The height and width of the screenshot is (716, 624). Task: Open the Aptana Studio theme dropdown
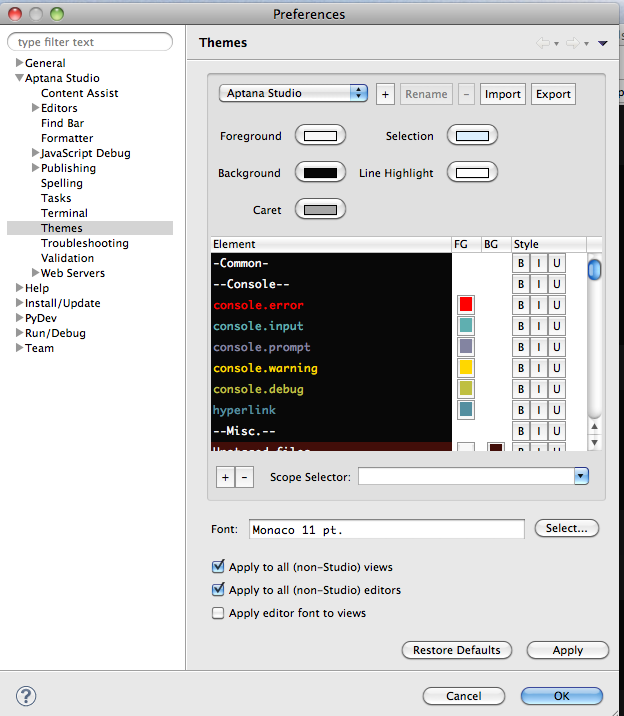pos(294,93)
